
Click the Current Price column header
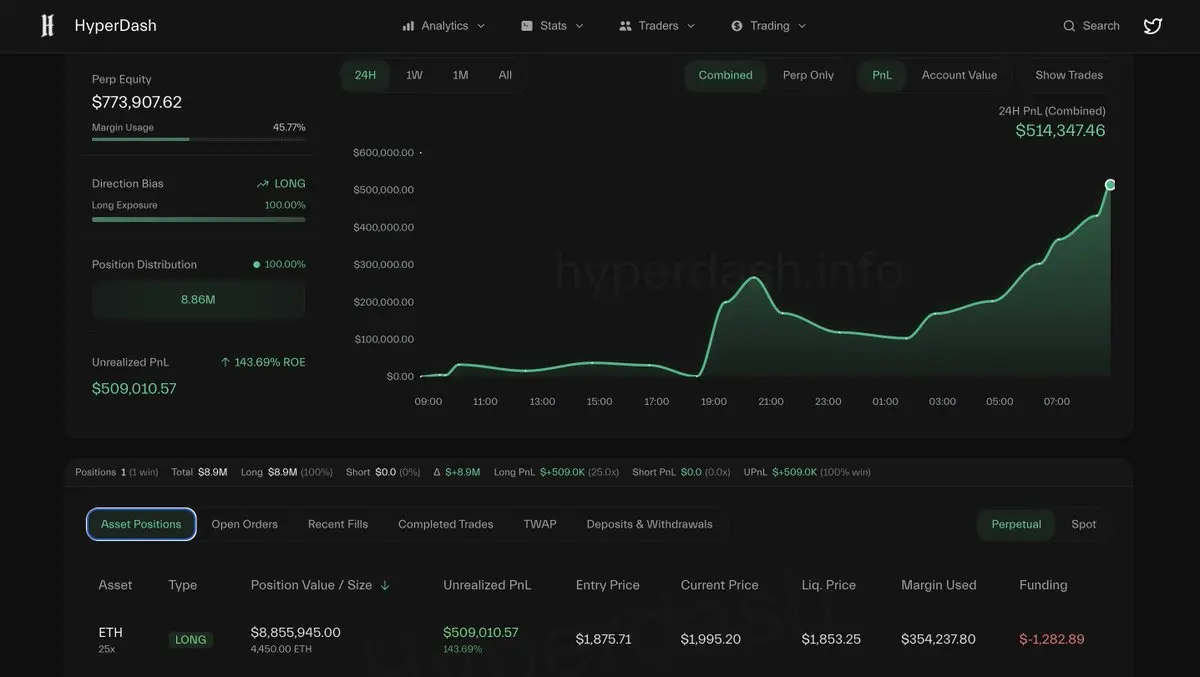[720, 585]
